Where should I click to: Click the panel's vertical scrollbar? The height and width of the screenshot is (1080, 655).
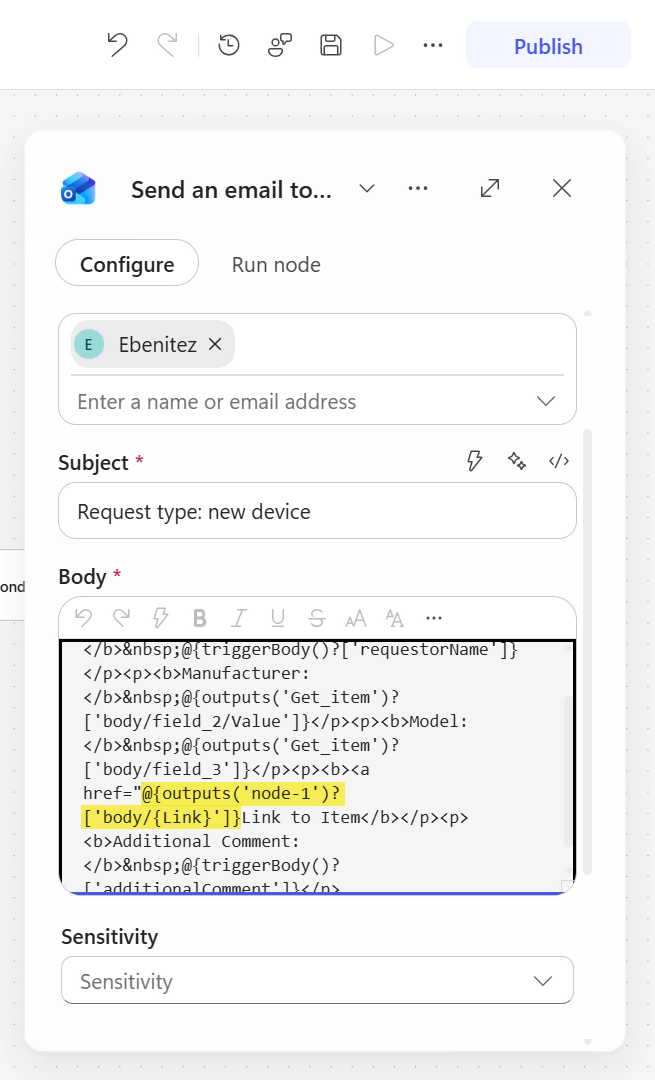(588, 652)
